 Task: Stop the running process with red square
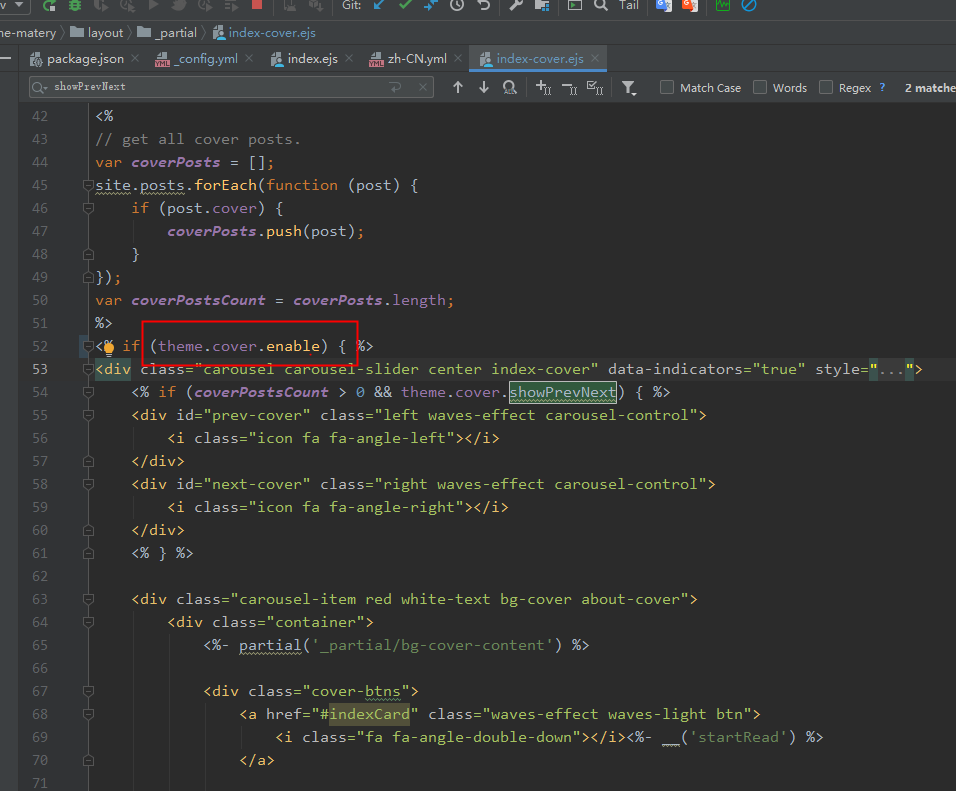pyautogui.click(x=257, y=5)
